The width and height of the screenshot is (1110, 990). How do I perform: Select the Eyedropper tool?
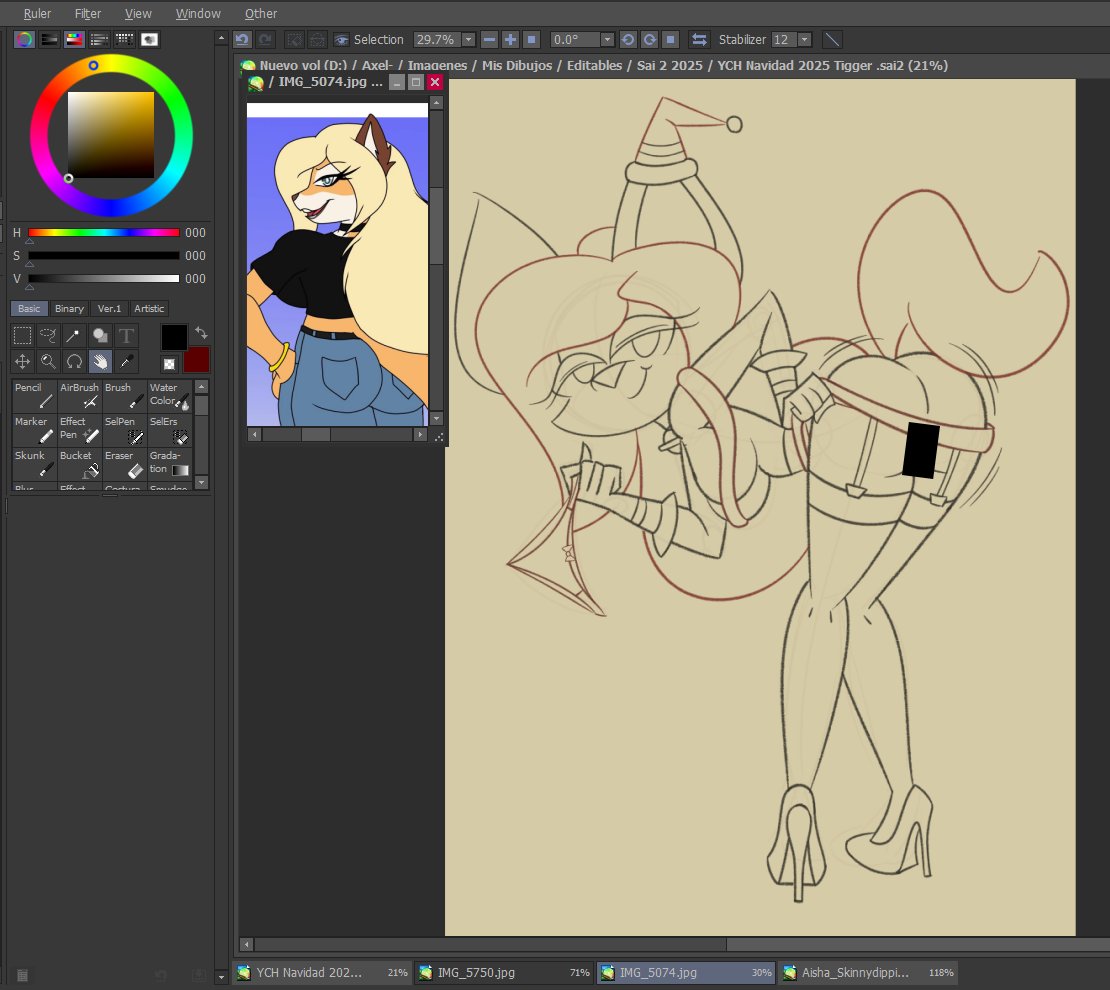pyautogui.click(x=126, y=361)
